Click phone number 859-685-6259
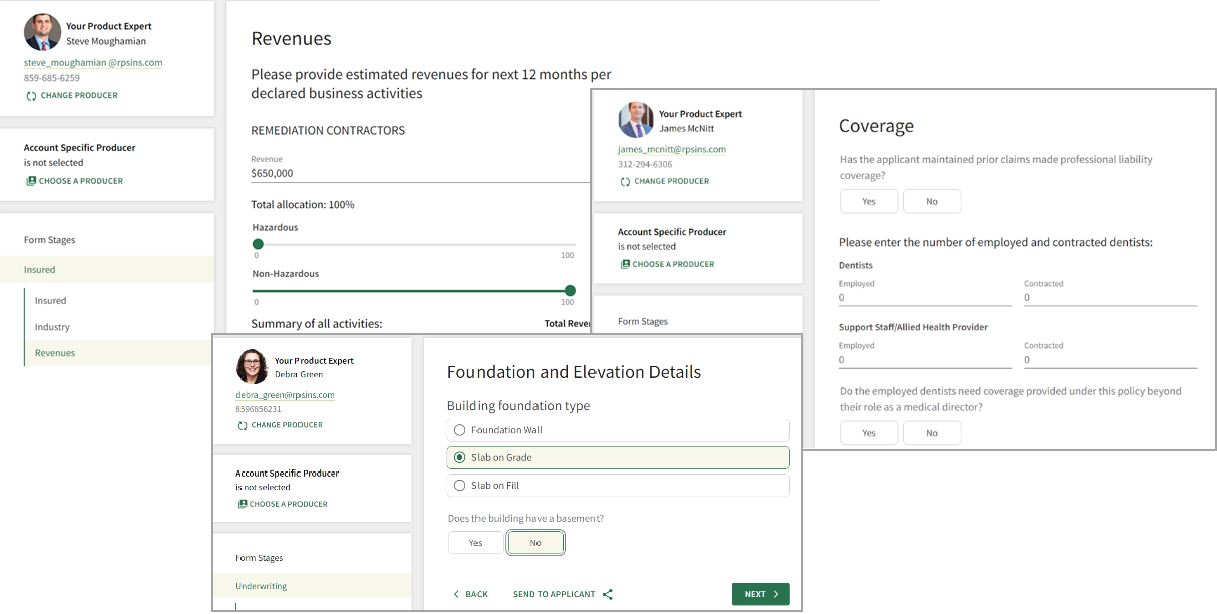1217x614 pixels. tap(52, 78)
